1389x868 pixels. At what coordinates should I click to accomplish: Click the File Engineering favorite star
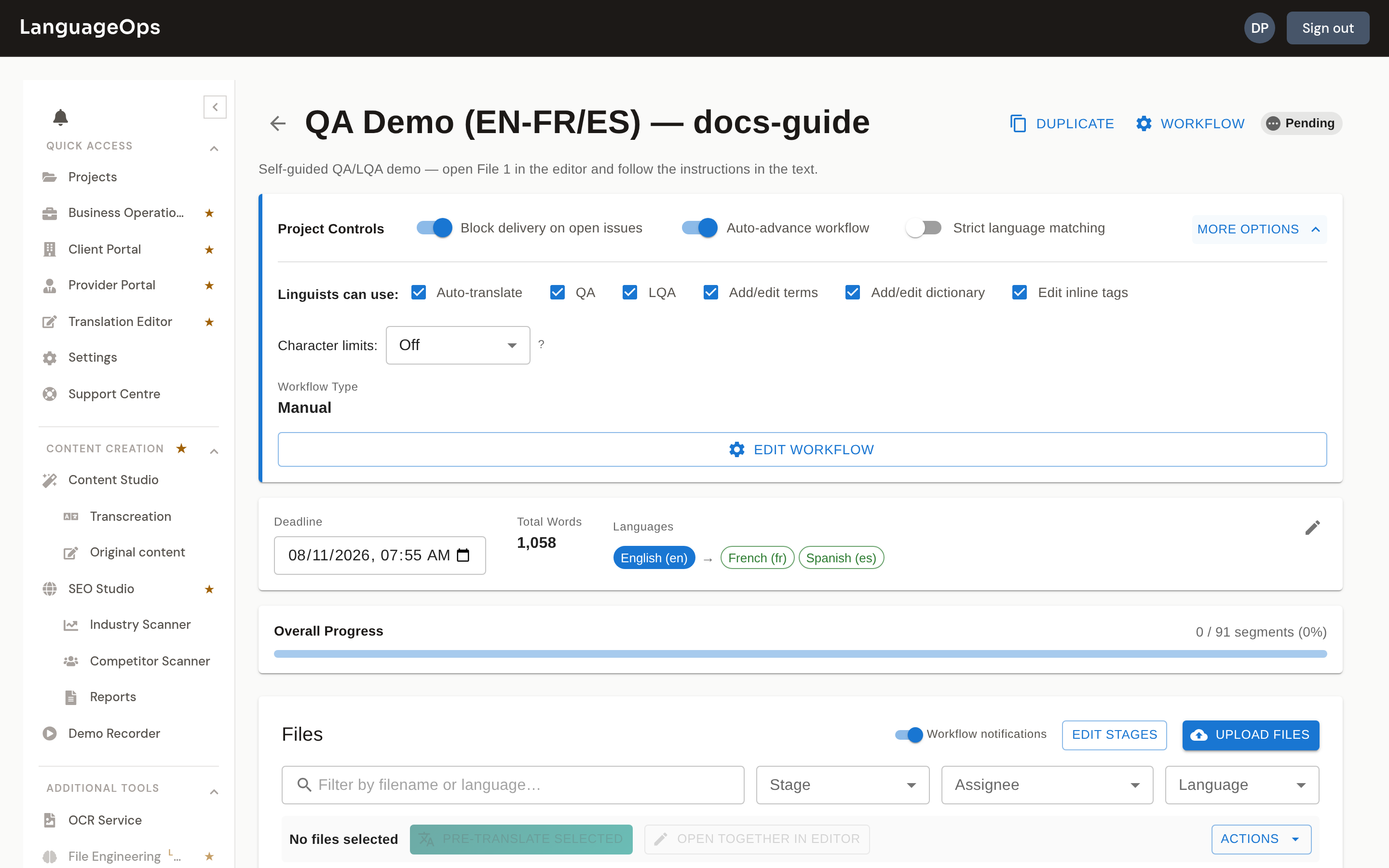[x=209, y=856]
